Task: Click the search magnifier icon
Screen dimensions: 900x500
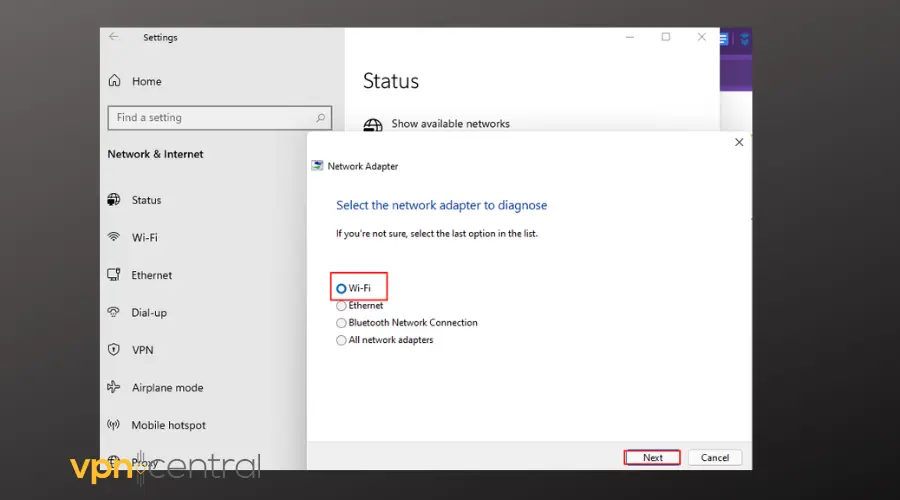Action: click(320, 118)
